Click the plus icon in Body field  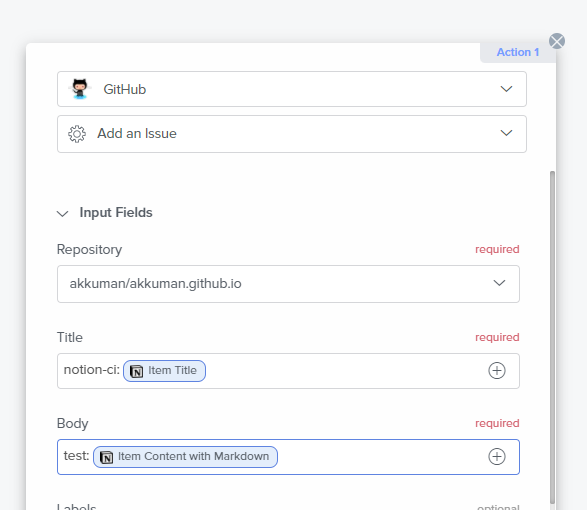(x=496, y=456)
